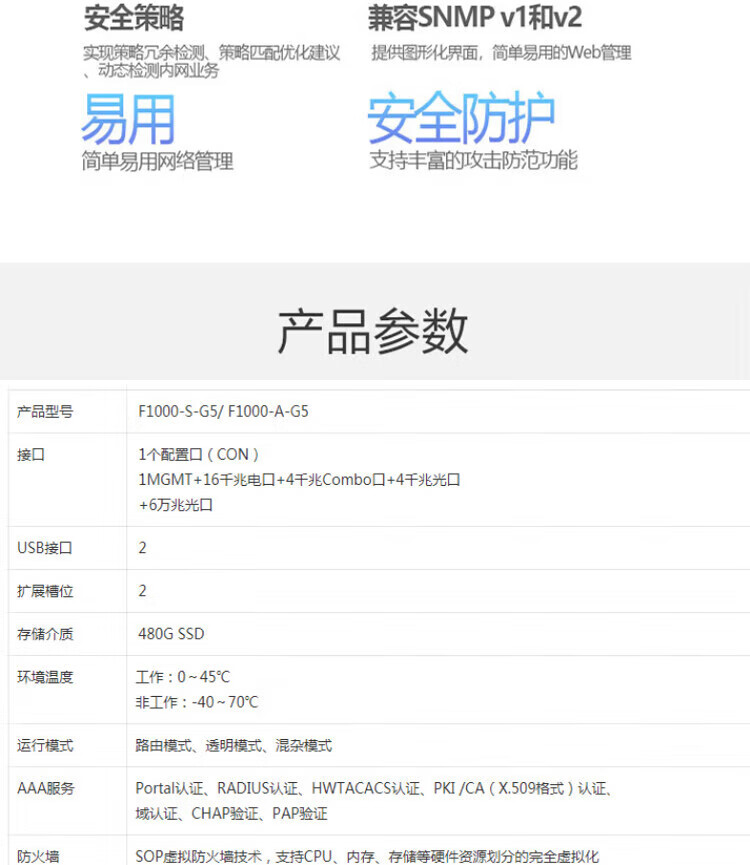Screen dimensions: 750x865
Task: Click the value '2' in 扩展槽位 row
Action: click(x=142, y=591)
